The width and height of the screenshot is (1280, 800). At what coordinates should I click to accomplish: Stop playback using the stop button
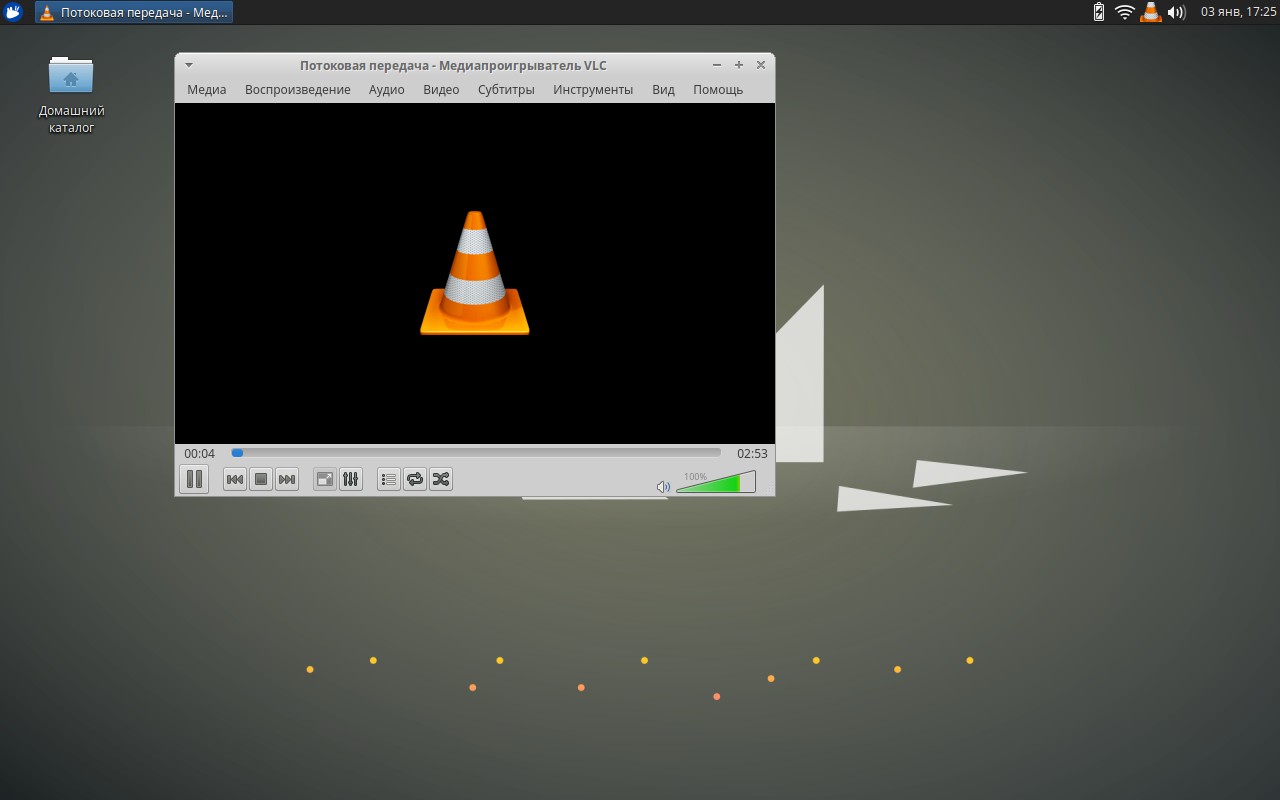click(261, 479)
